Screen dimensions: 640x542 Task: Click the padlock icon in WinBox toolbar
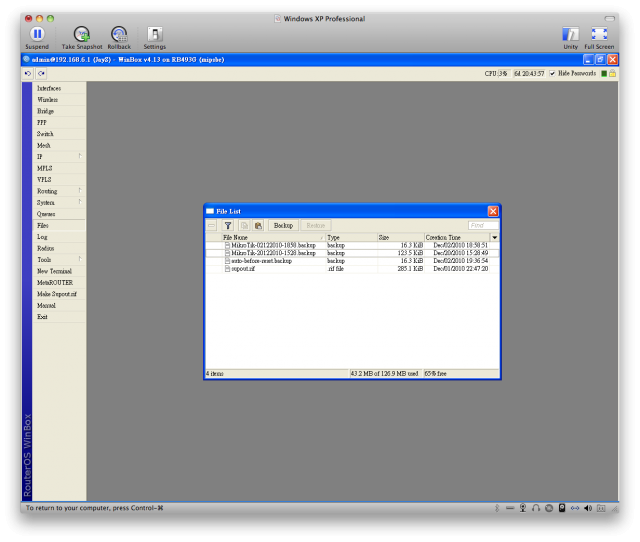point(612,73)
